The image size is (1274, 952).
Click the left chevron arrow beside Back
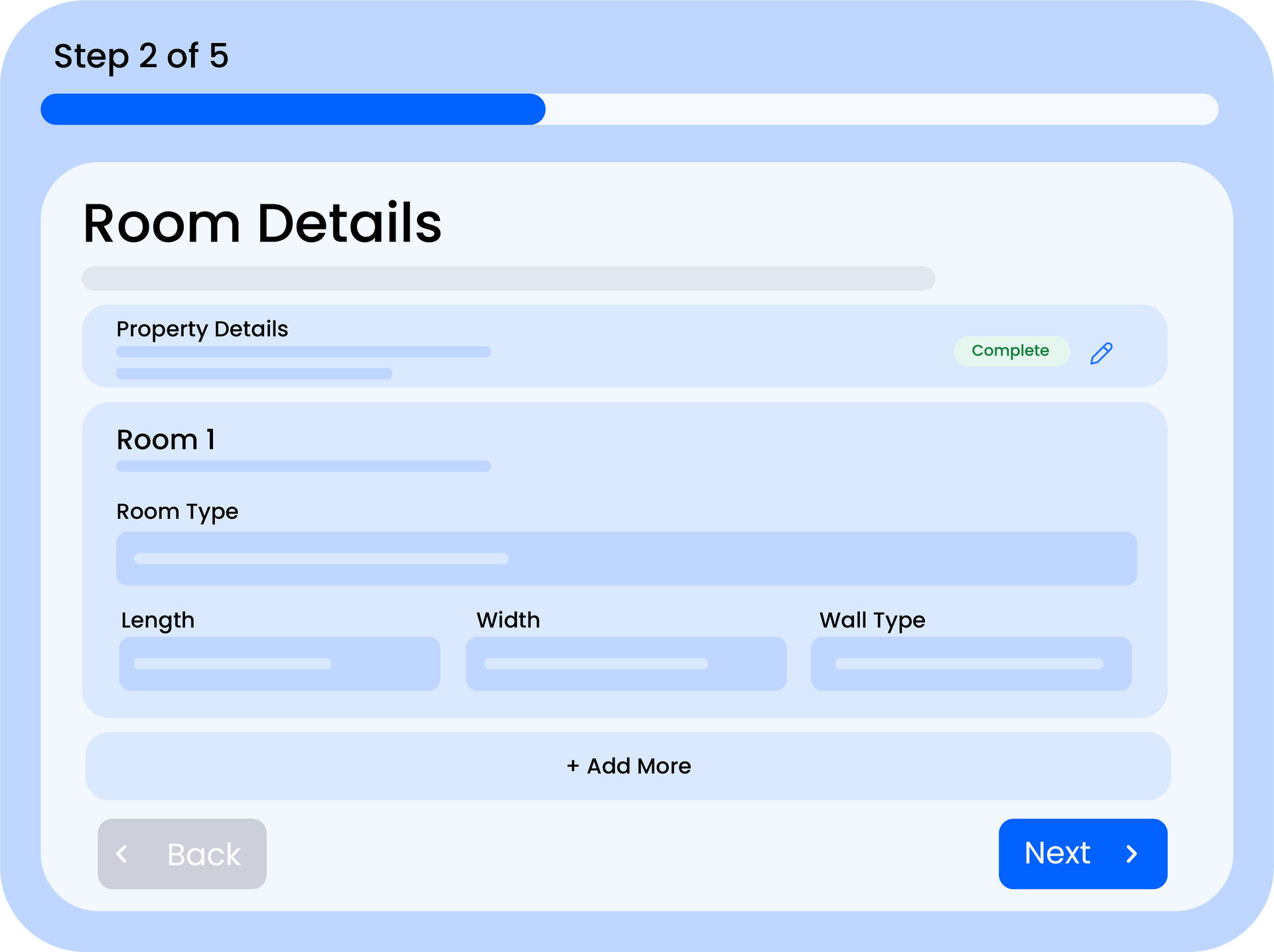click(122, 854)
